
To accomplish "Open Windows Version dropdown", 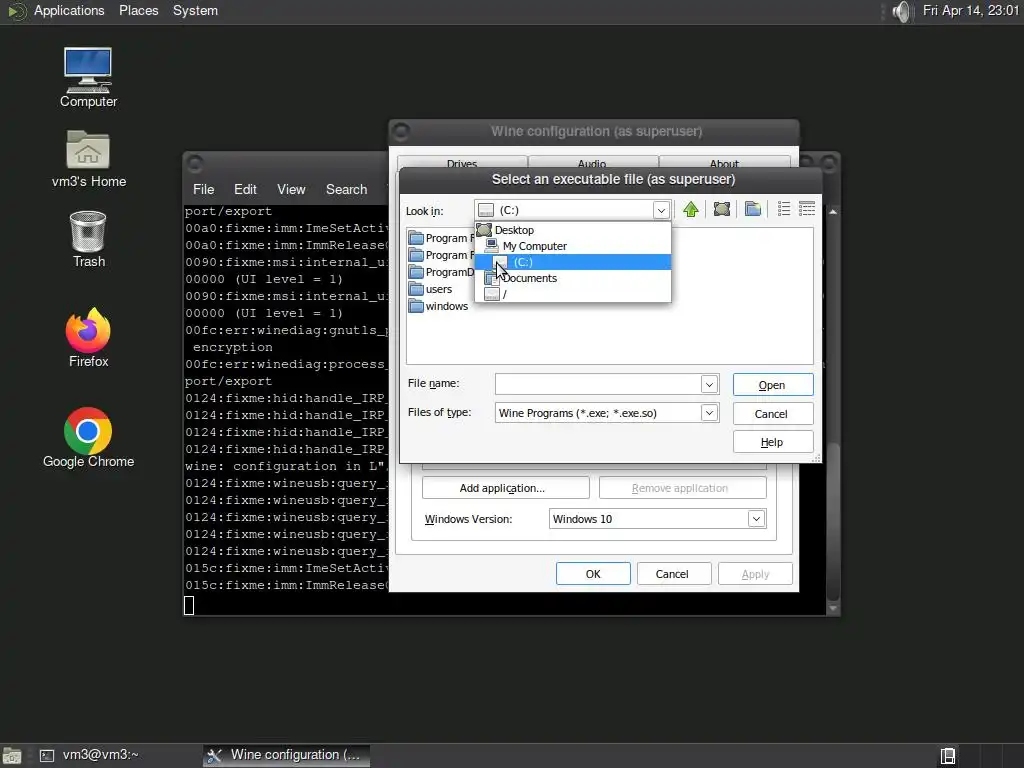I will [756, 519].
